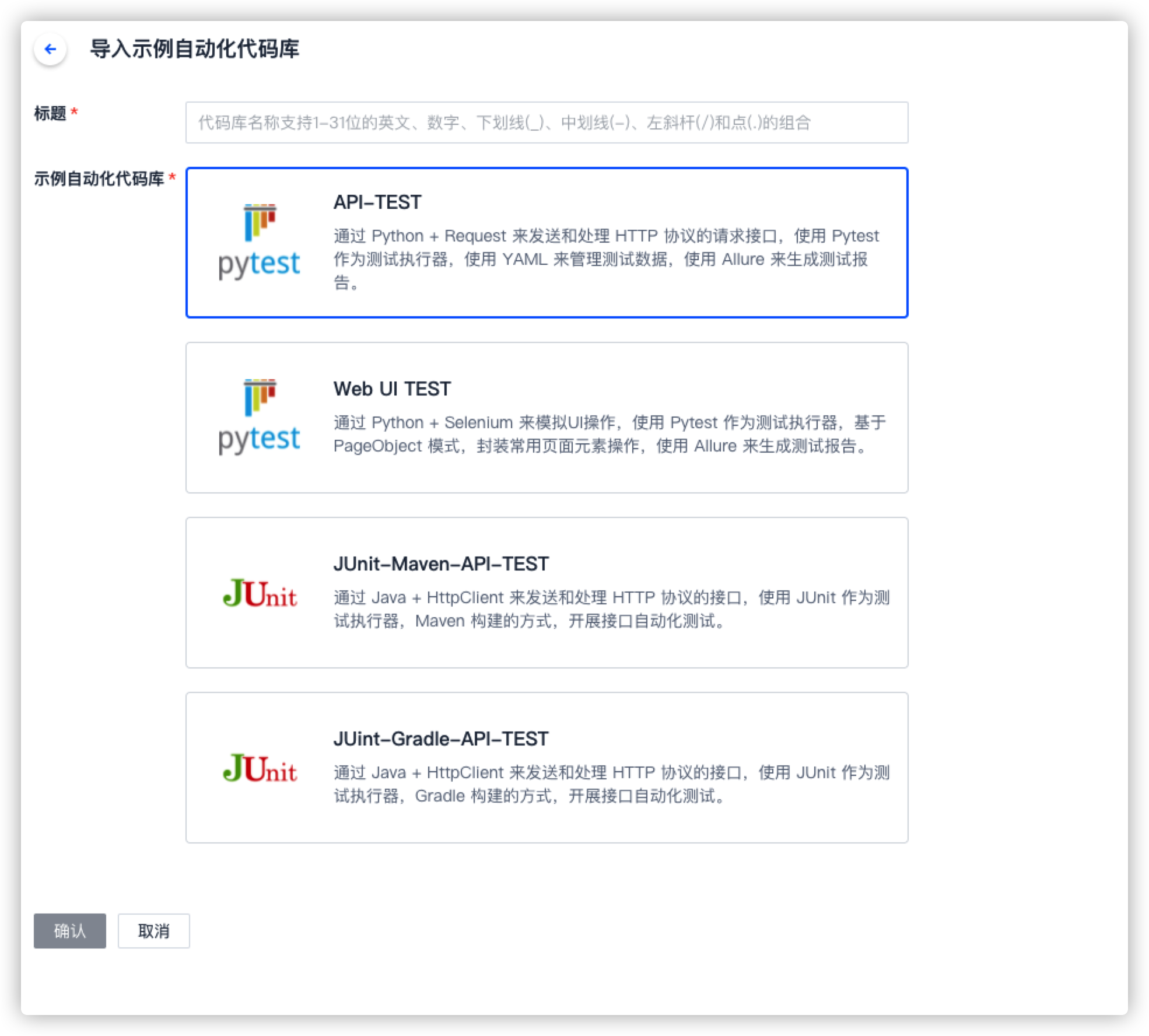Click the API-TEST description about Python + Request
This screenshot has height=1036, width=1149.
pos(607,259)
